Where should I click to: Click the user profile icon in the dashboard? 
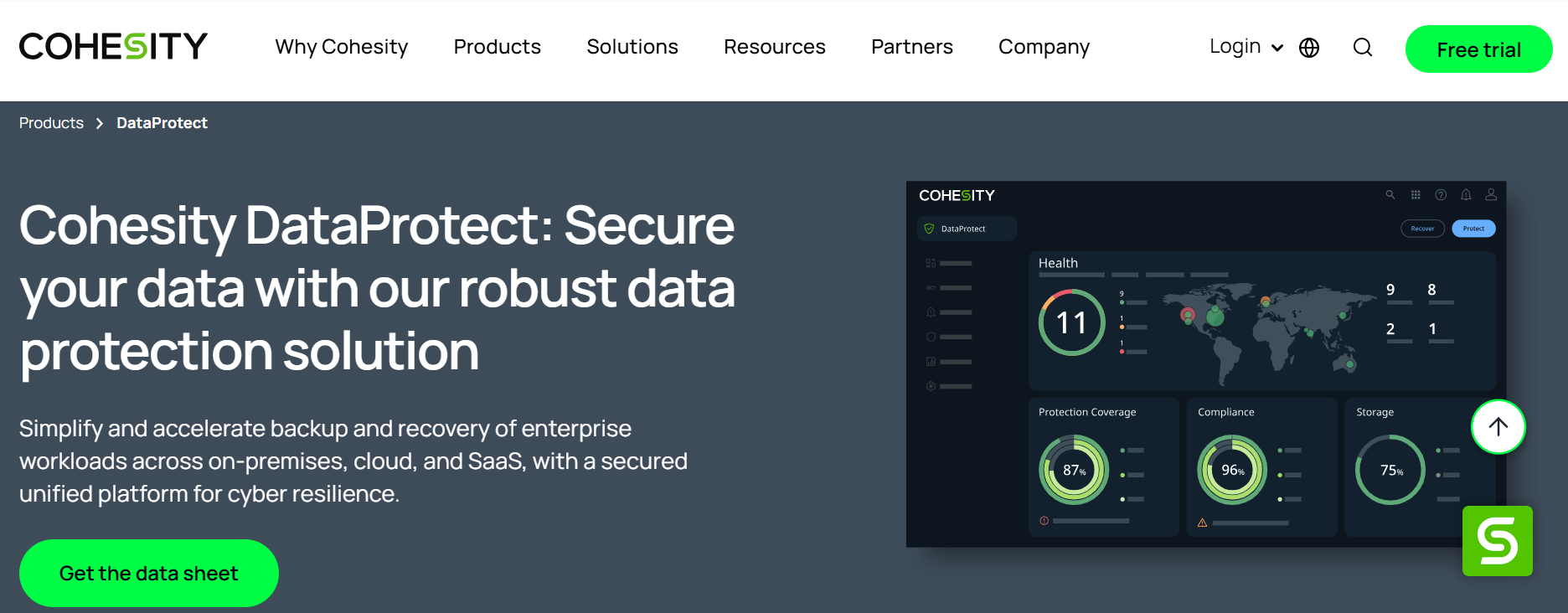click(x=1491, y=194)
